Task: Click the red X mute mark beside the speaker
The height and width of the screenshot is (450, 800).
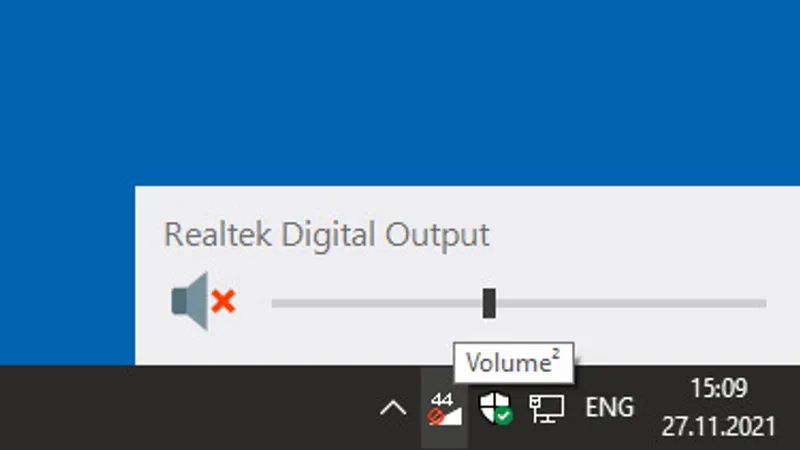Action: 224,300
